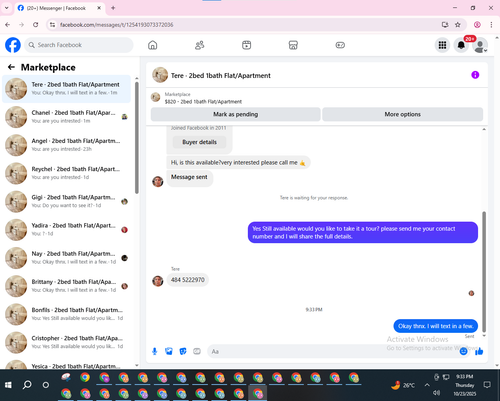Open the Brittany conversation
Image resolution: width=500 pixels, height=401 pixels.
coord(66,286)
